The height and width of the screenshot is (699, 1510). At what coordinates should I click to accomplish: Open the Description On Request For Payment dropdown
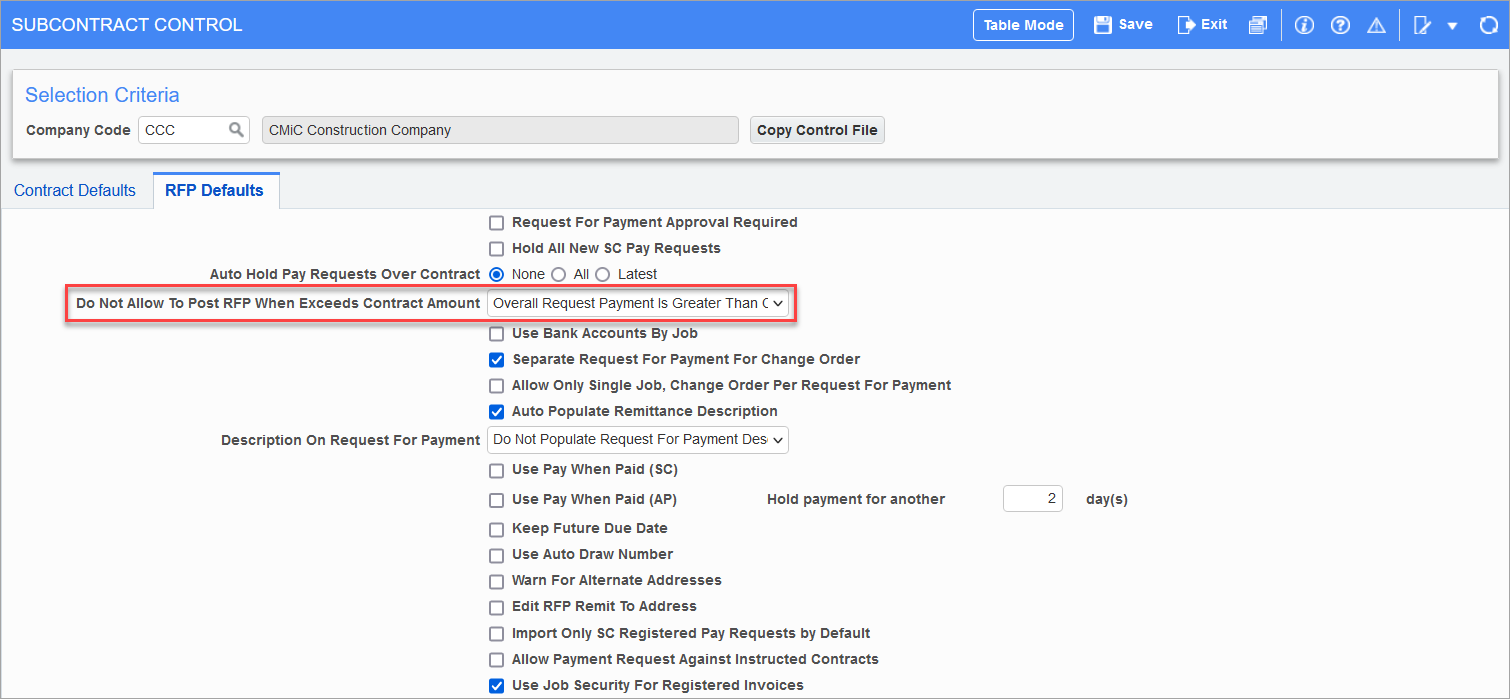(x=637, y=439)
